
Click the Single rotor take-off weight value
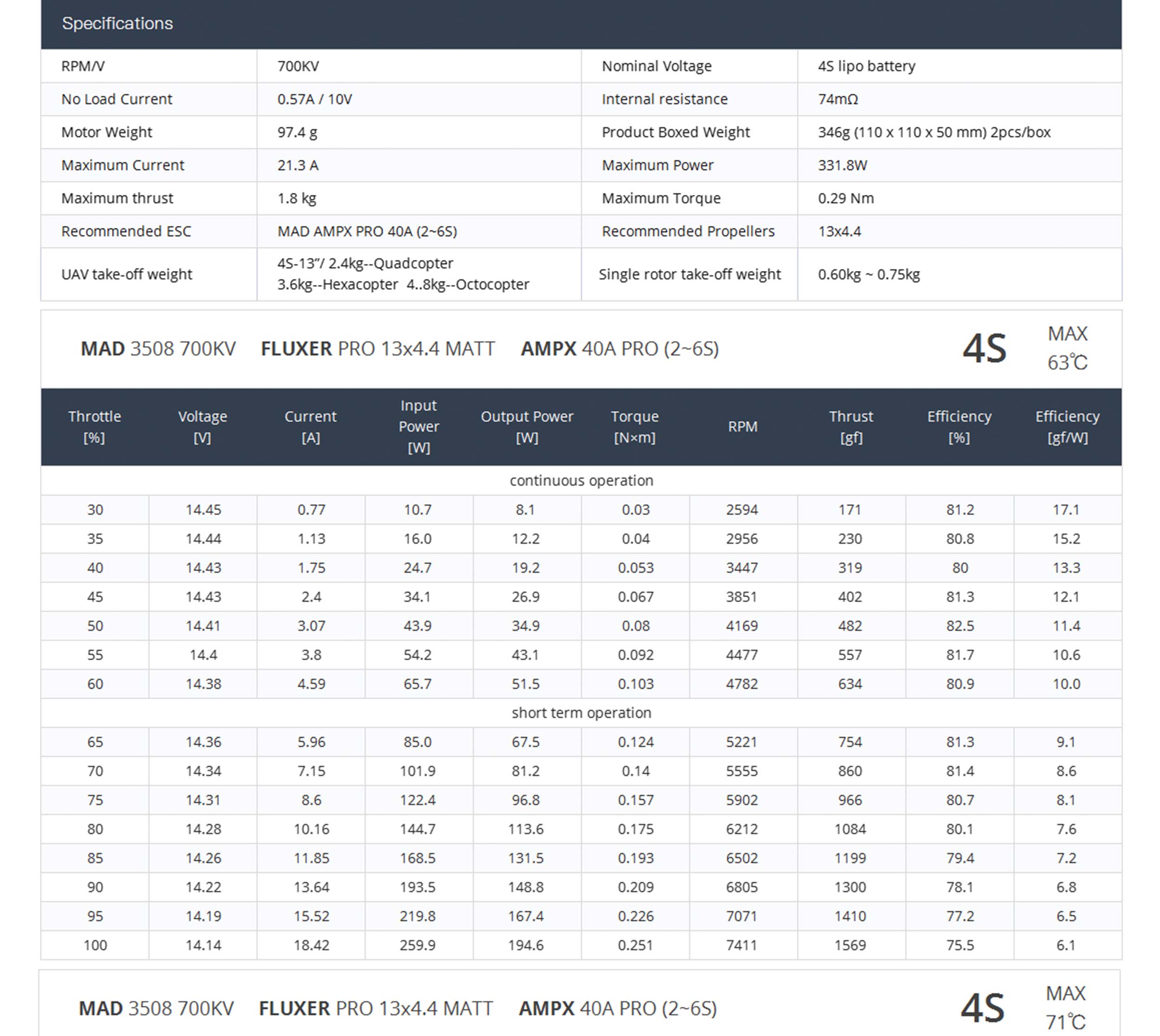coord(869,274)
